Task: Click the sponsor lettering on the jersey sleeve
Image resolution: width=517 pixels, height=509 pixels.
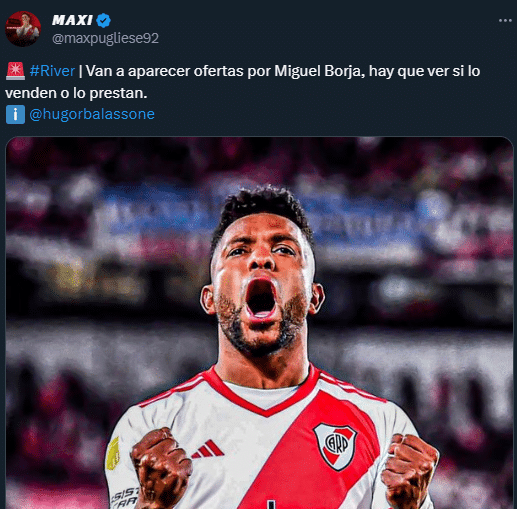Action: [x=125, y=498]
